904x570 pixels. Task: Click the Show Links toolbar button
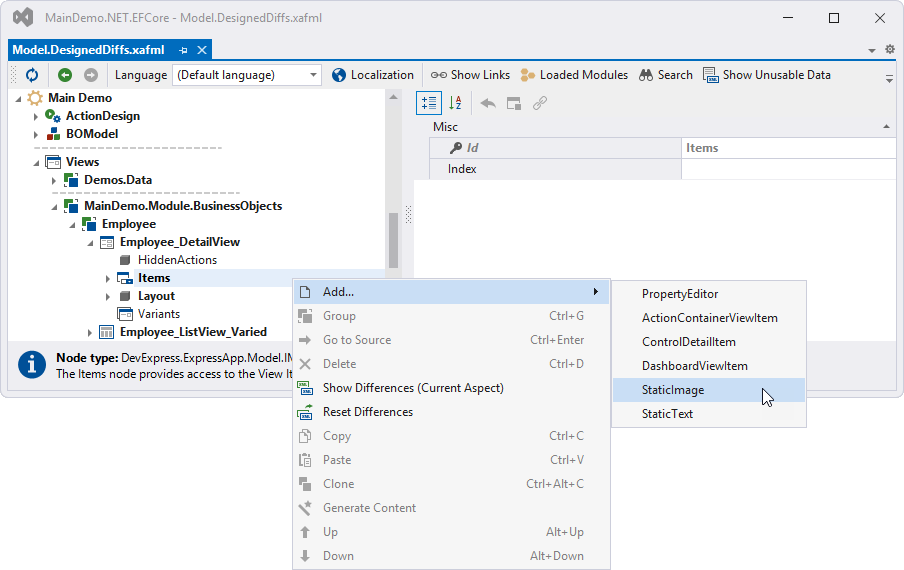[470, 75]
